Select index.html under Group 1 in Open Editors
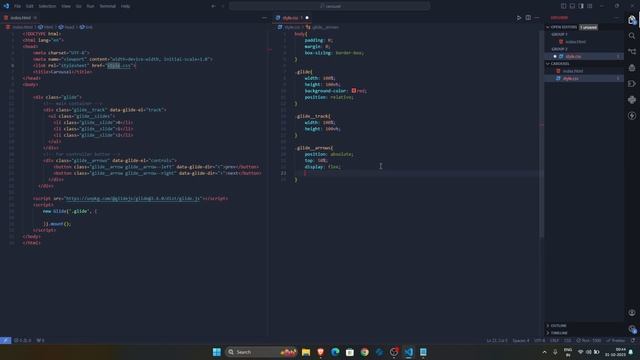640x360 pixels. (x=575, y=42)
